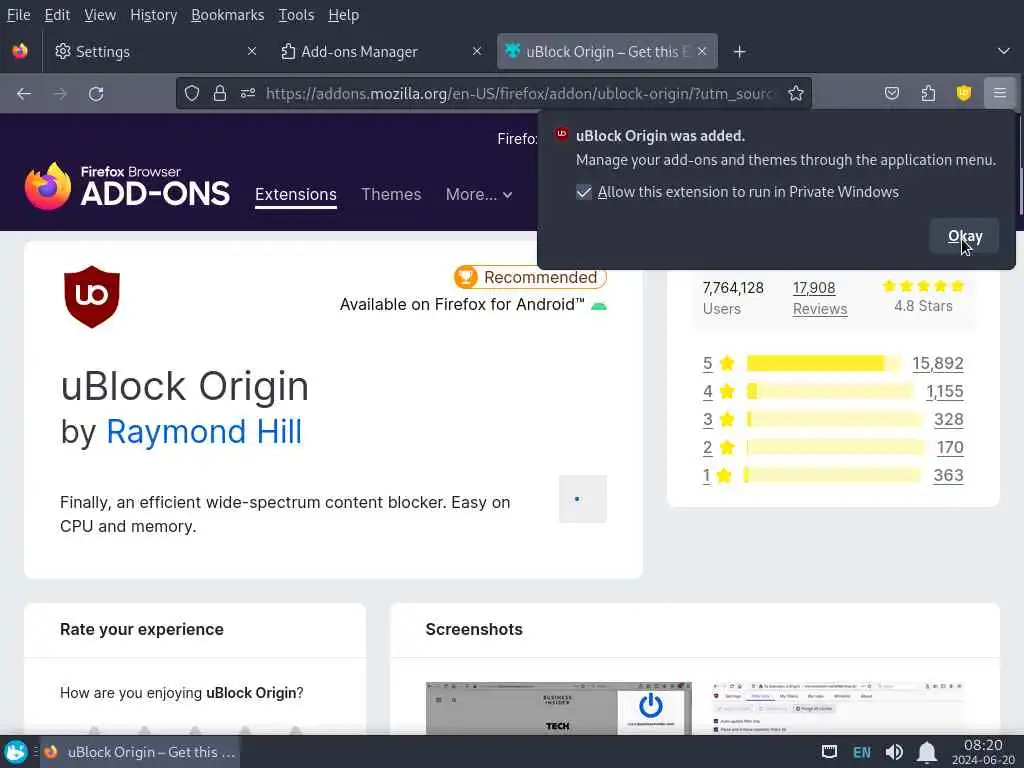This screenshot has height=768, width=1024.
Task: Open the uBlock Origin toolbar shield icon
Action: coord(963,93)
